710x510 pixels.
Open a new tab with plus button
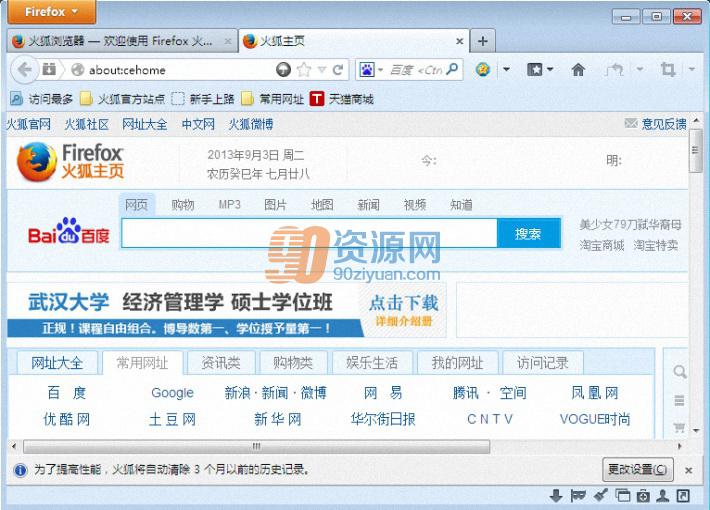tap(483, 41)
